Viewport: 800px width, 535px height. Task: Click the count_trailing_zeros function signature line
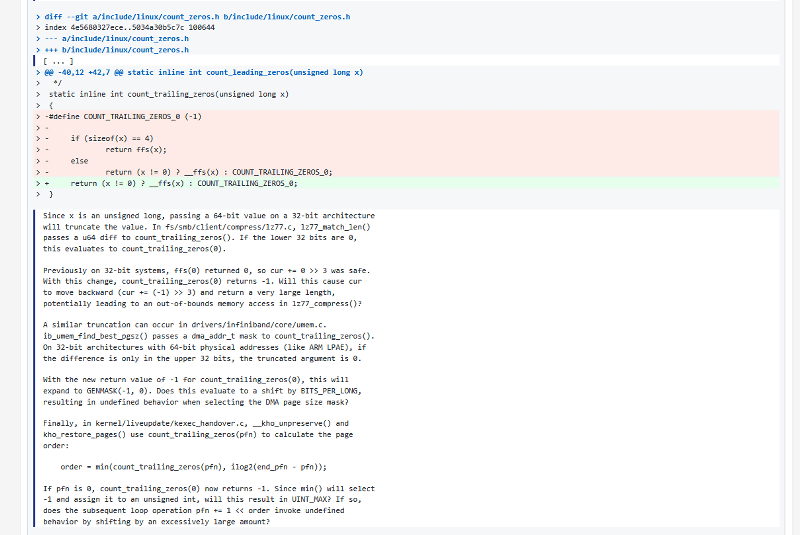pos(168,94)
